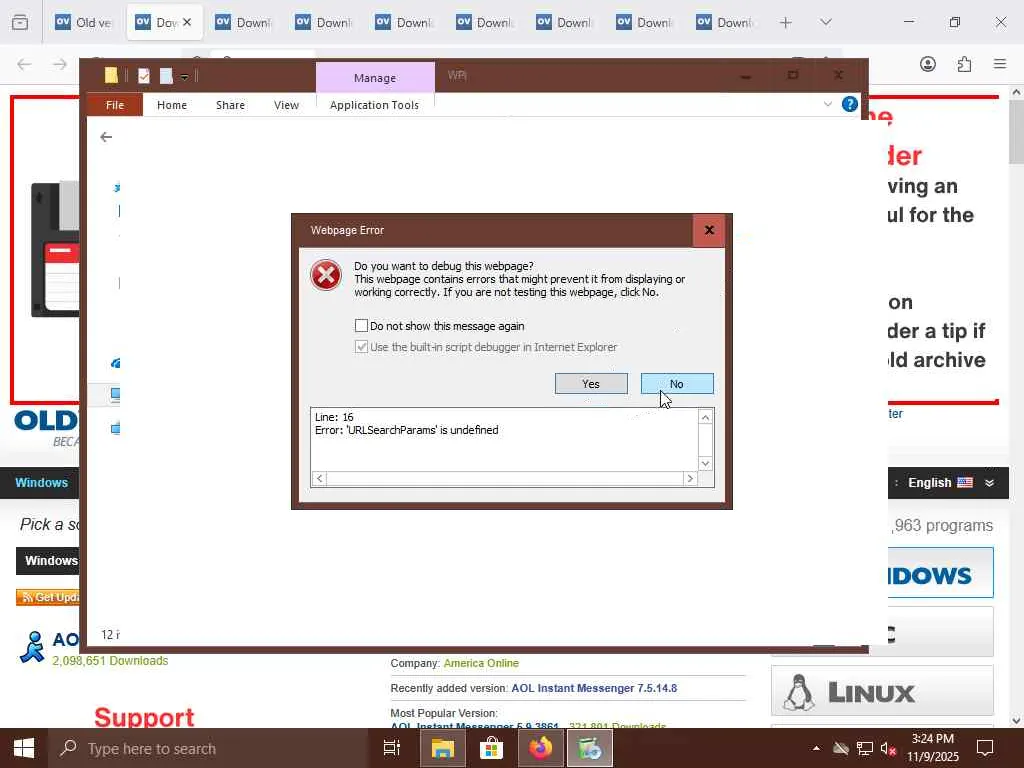Select the Manage contextual tab

pyautogui.click(x=375, y=78)
